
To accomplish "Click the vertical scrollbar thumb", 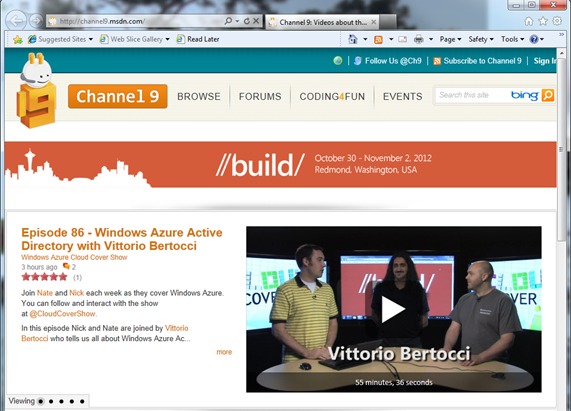I will point(561,149).
